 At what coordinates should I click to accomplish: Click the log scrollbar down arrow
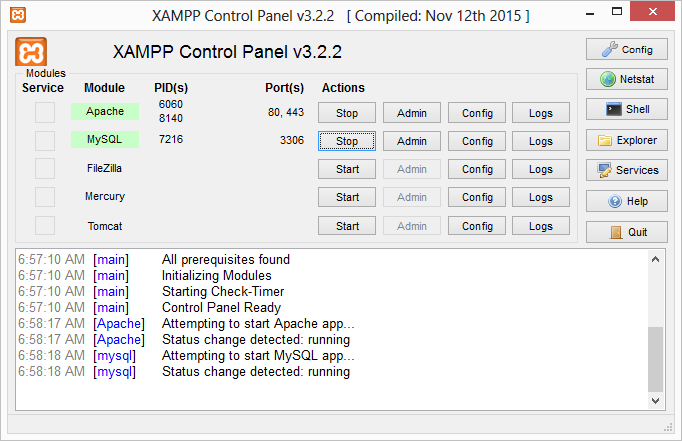pyautogui.click(x=655, y=401)
